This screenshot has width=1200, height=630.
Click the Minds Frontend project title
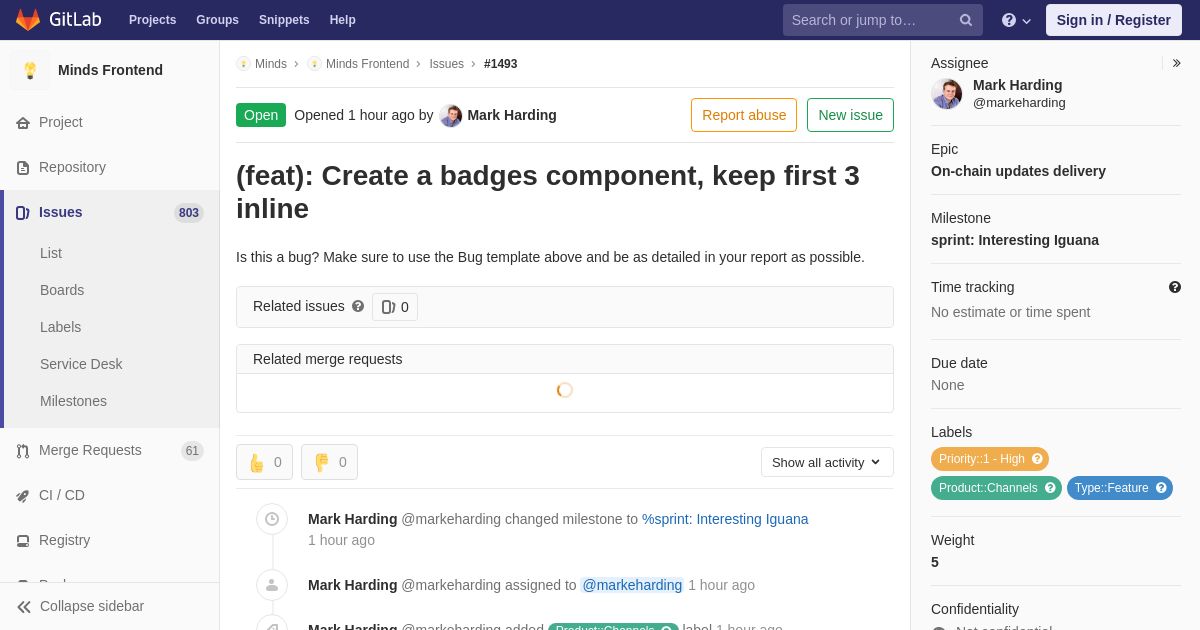[110, 70]
